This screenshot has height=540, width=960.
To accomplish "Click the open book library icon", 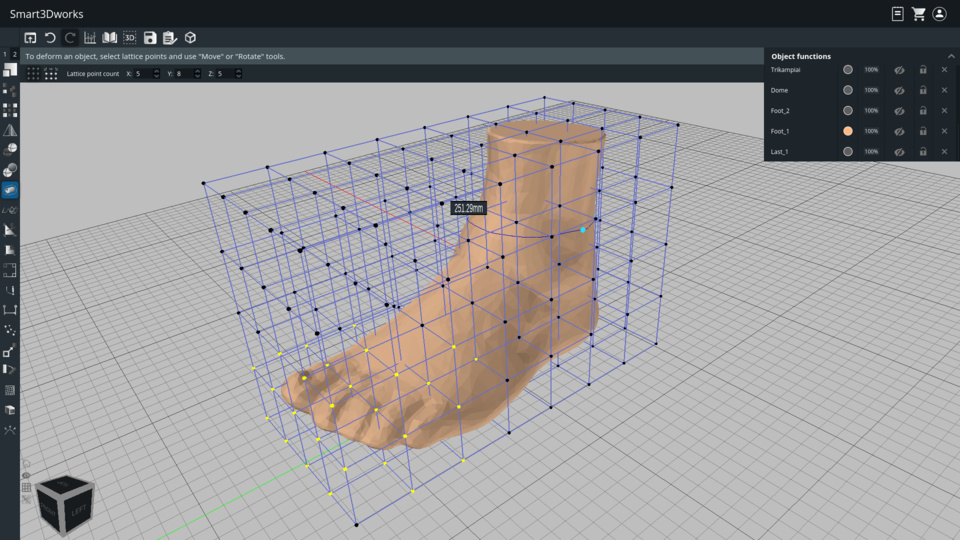I will (110, 38).
